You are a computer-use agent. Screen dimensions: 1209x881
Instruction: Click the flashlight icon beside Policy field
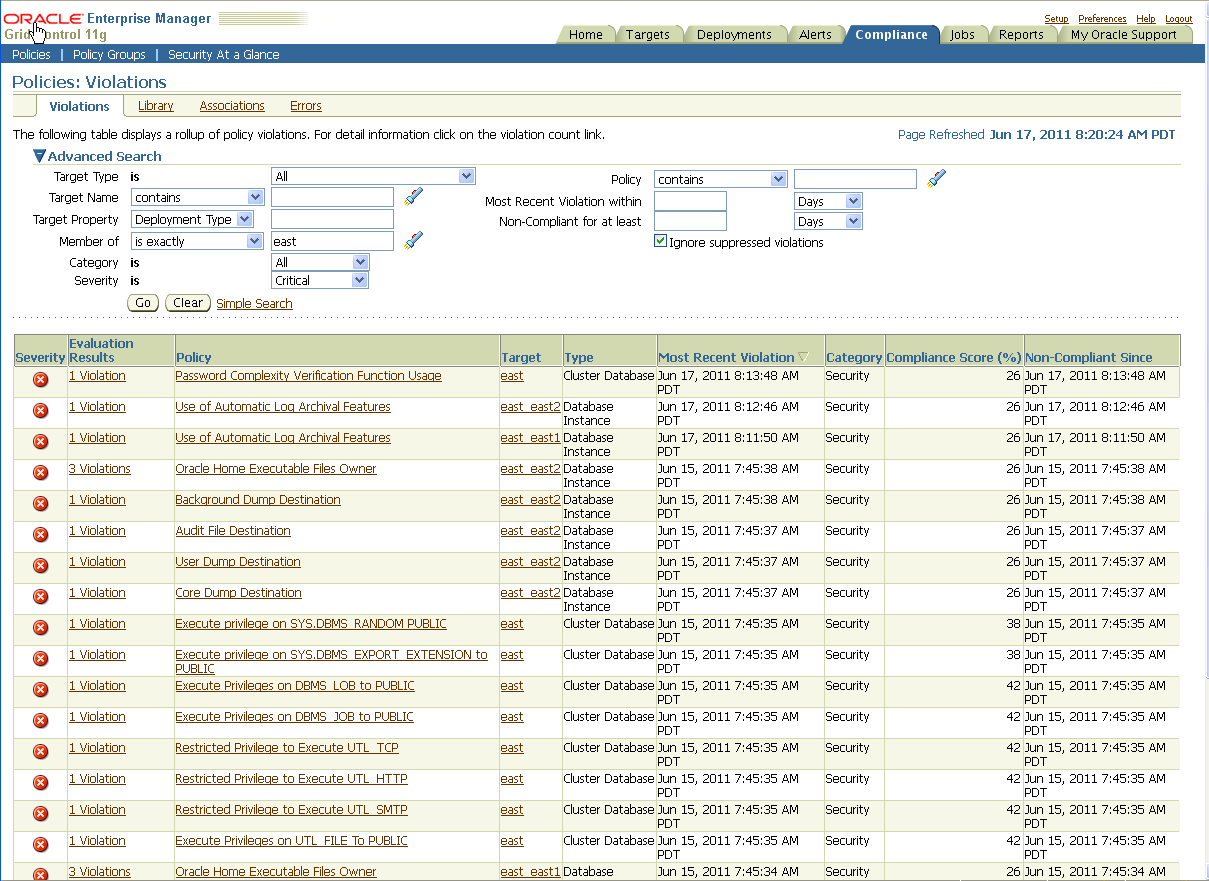(x=936, y=179)
